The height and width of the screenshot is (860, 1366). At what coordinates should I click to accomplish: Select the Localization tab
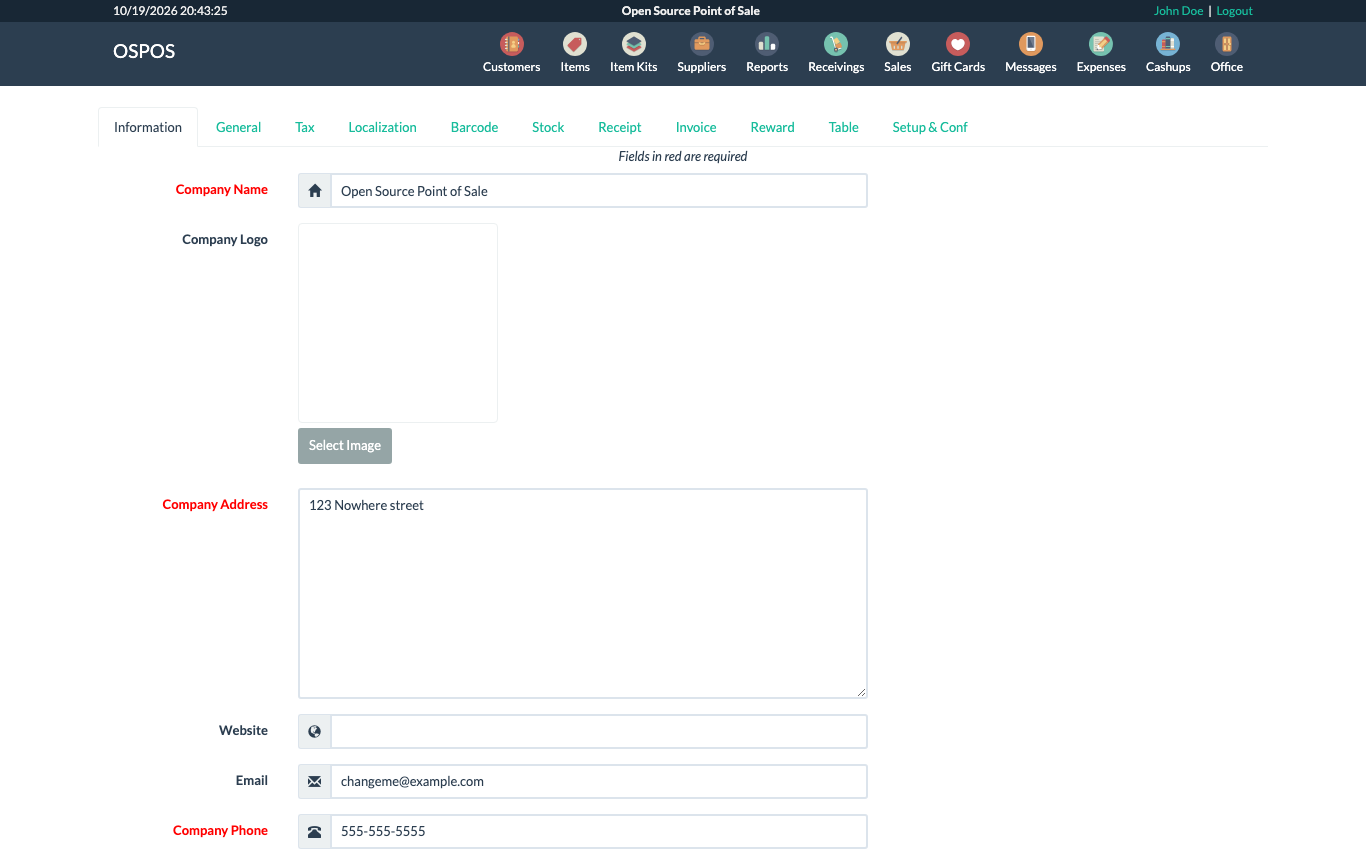[382, 127]
